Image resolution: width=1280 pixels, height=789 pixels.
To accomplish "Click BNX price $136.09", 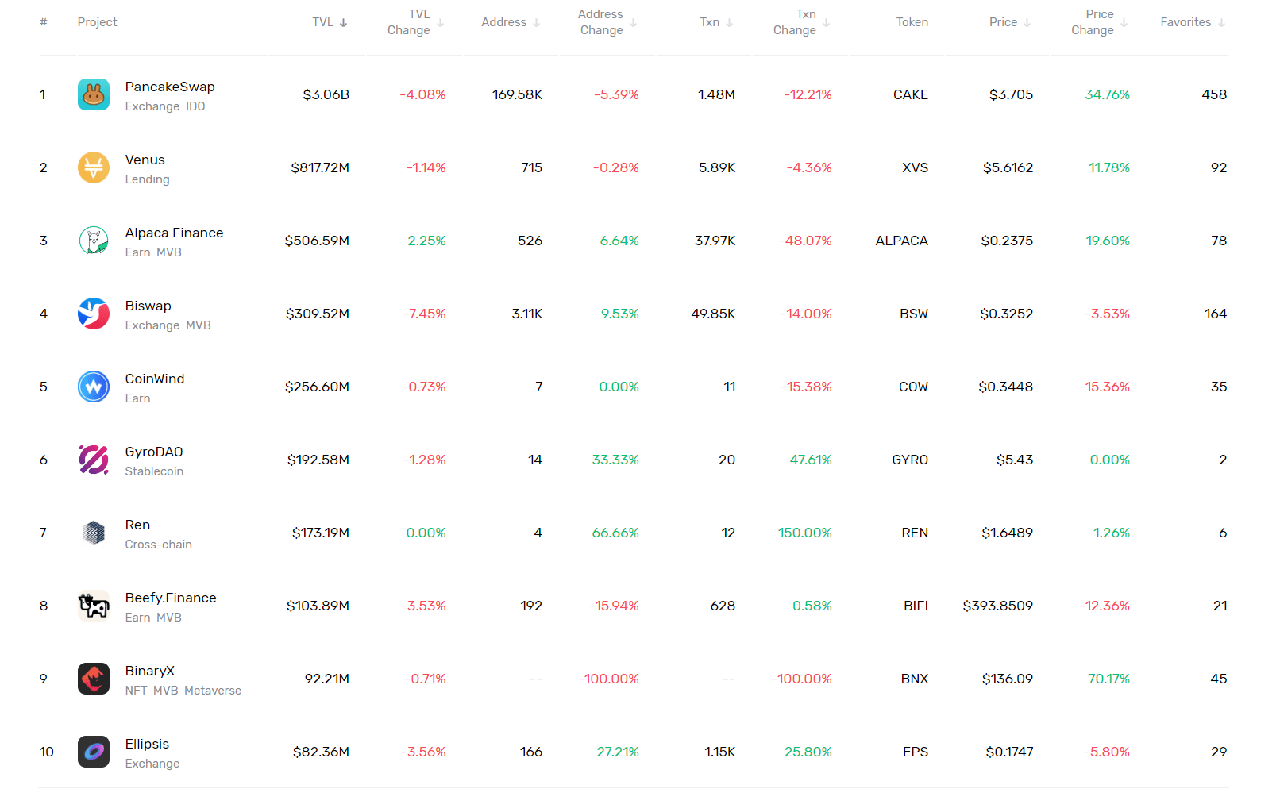I will [1008, 679].
